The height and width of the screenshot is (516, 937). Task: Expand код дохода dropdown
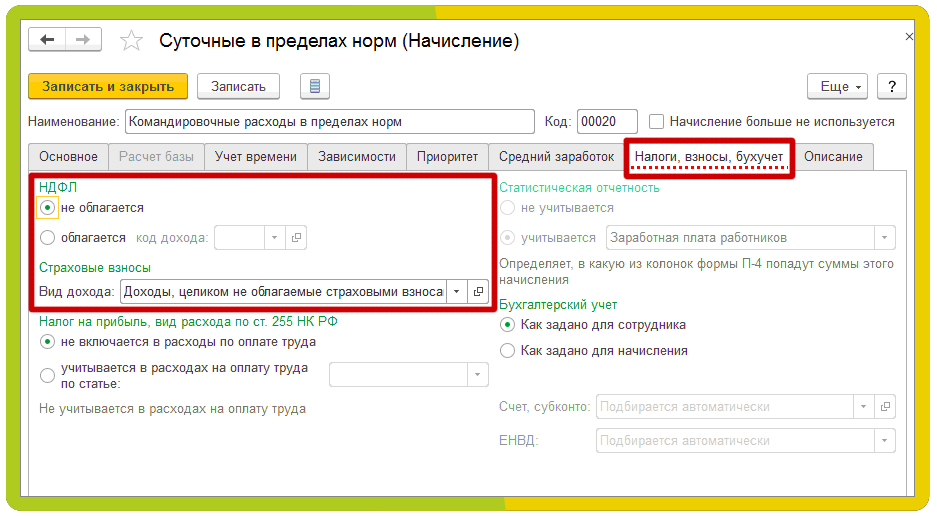[274, 237]
